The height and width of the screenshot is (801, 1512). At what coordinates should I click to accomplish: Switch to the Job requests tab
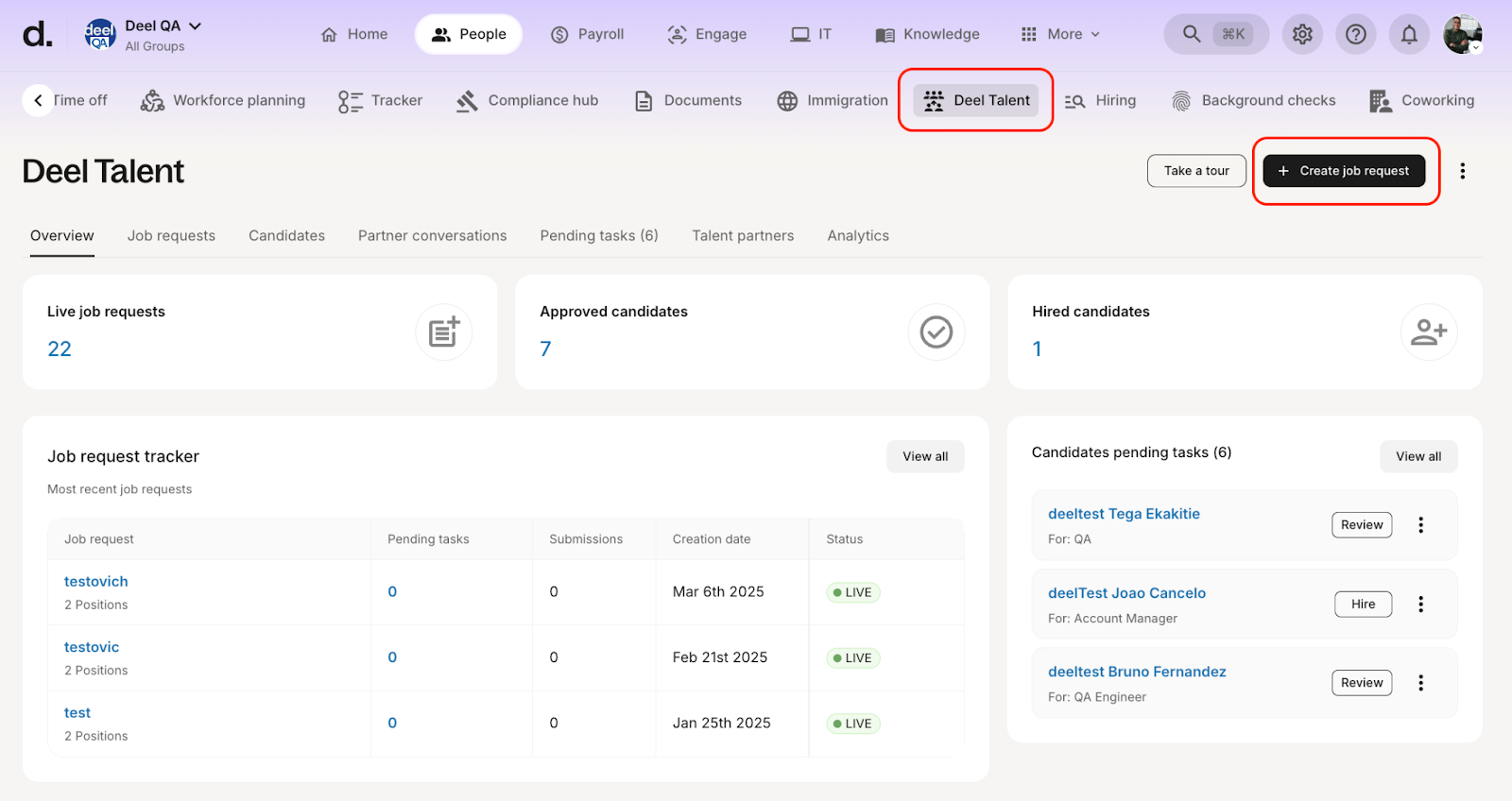click(171, 236)
